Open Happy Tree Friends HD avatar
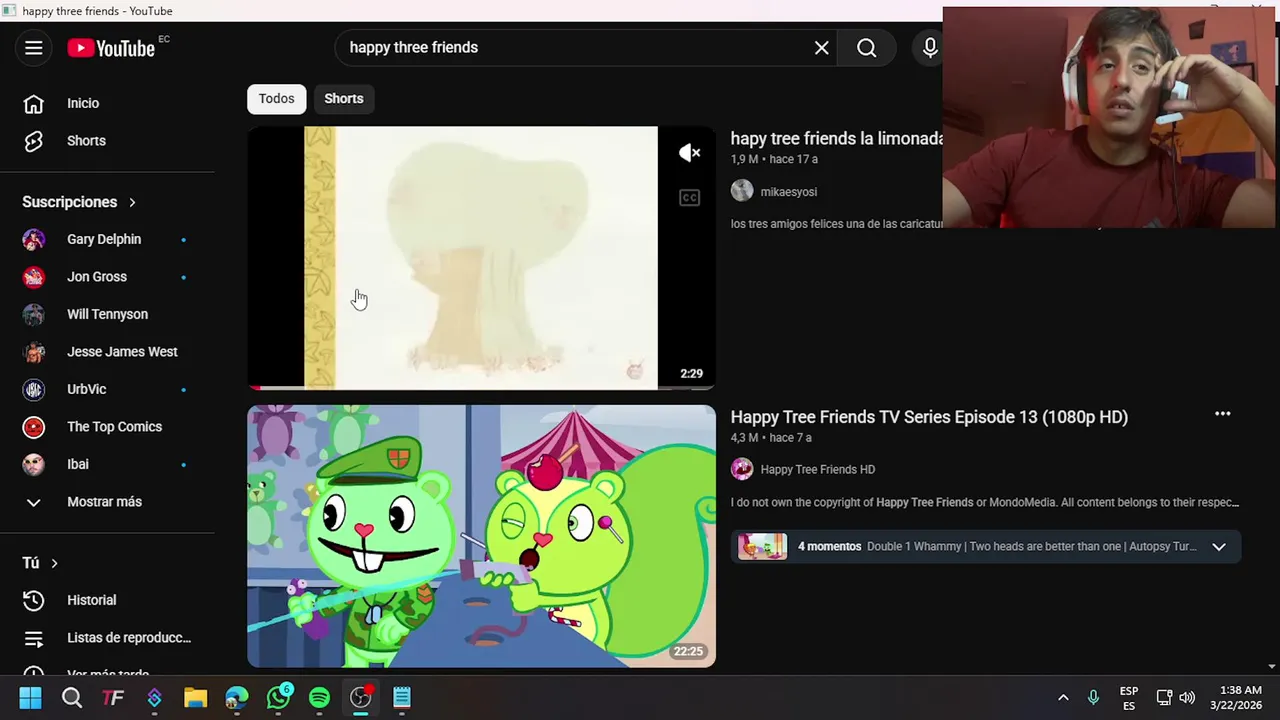This screenshot has width=1280, height=720. pyautogui.click(x=742, y=469)
